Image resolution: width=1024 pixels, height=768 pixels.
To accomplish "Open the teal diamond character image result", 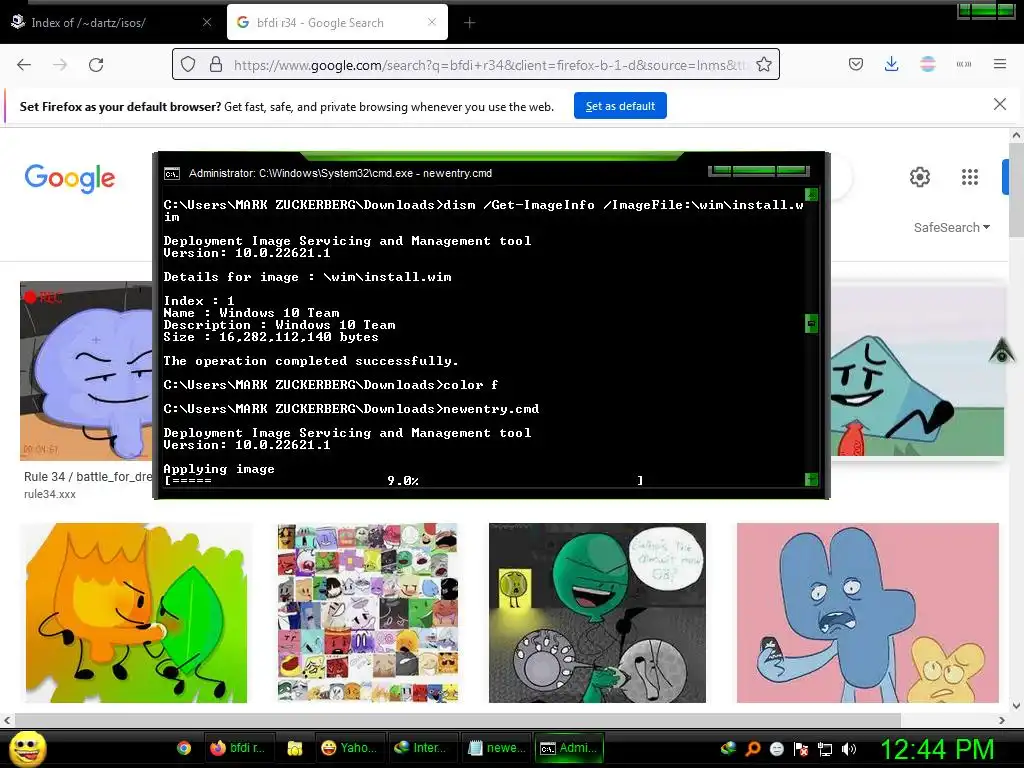I will [917, 369].
